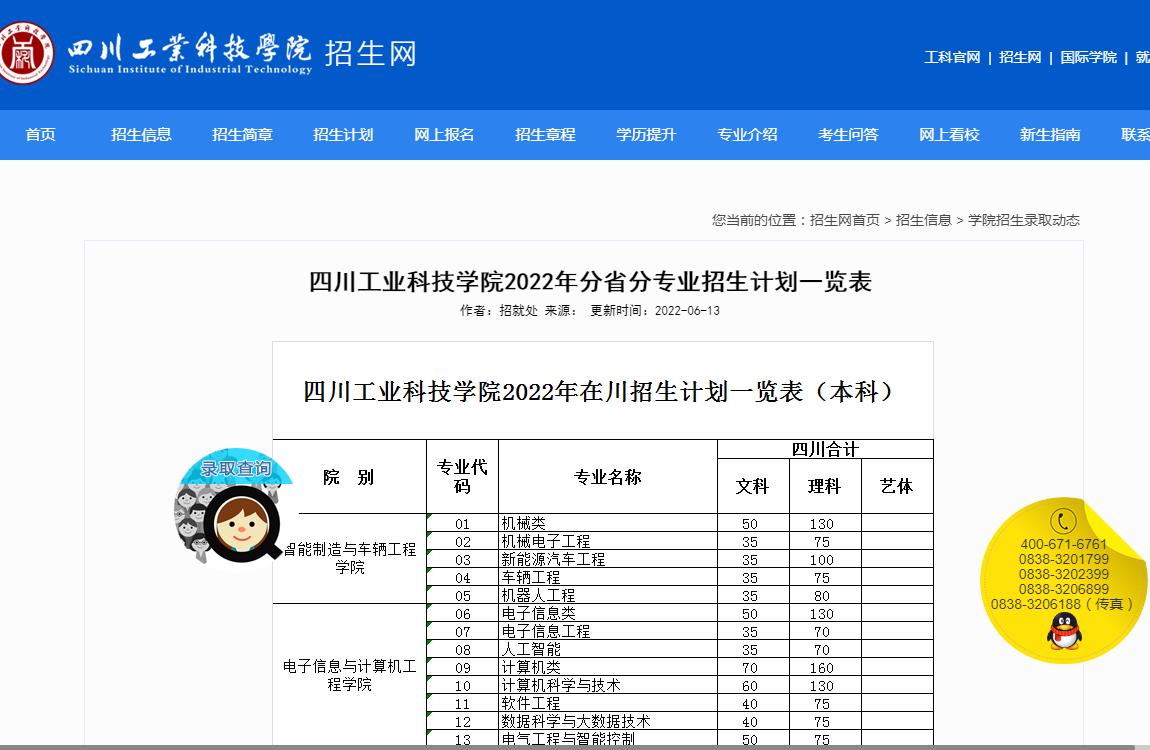Click the 院 别 column header

point(349,477)
